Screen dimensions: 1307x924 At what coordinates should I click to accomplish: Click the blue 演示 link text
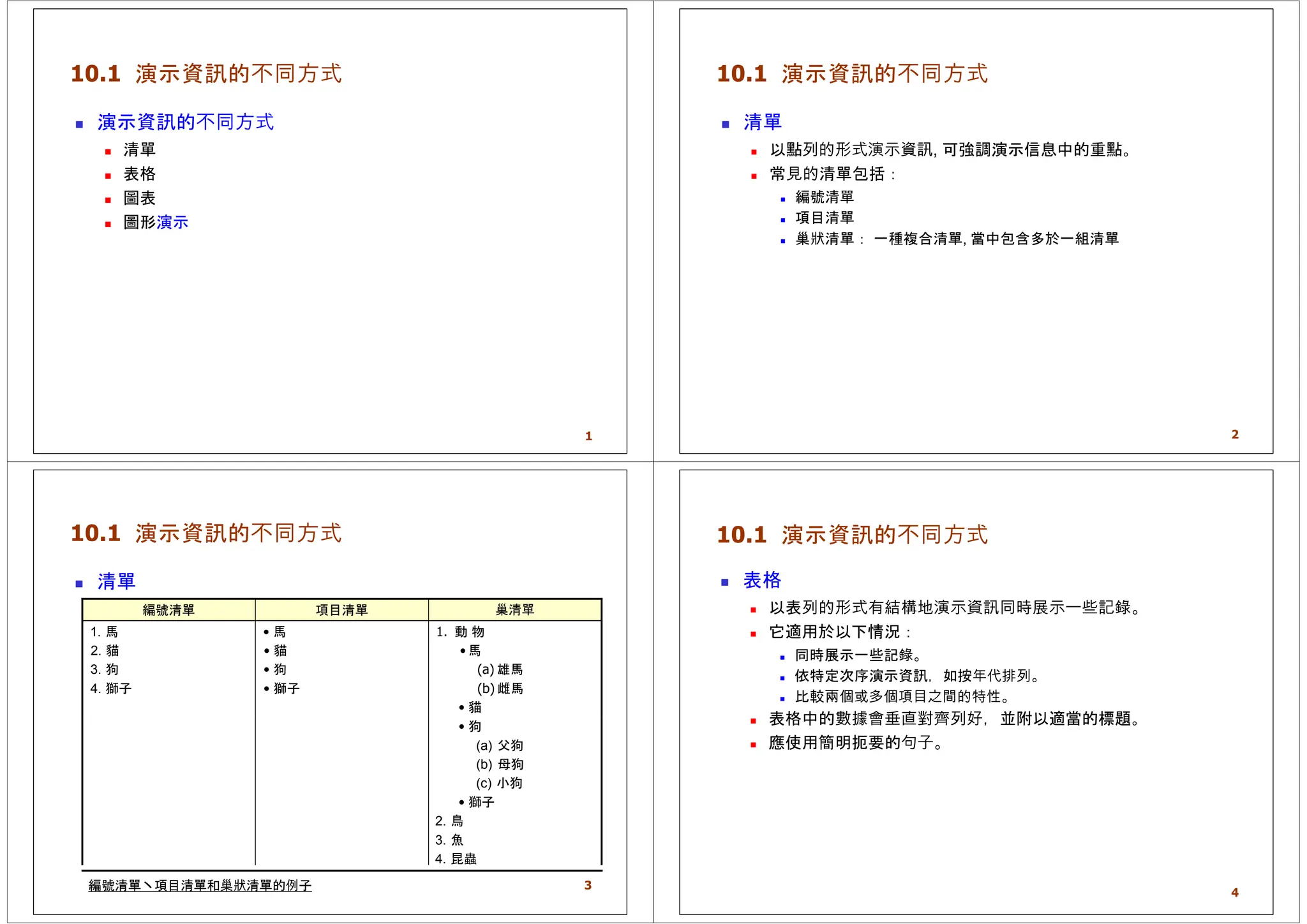[x=172, y=223]
